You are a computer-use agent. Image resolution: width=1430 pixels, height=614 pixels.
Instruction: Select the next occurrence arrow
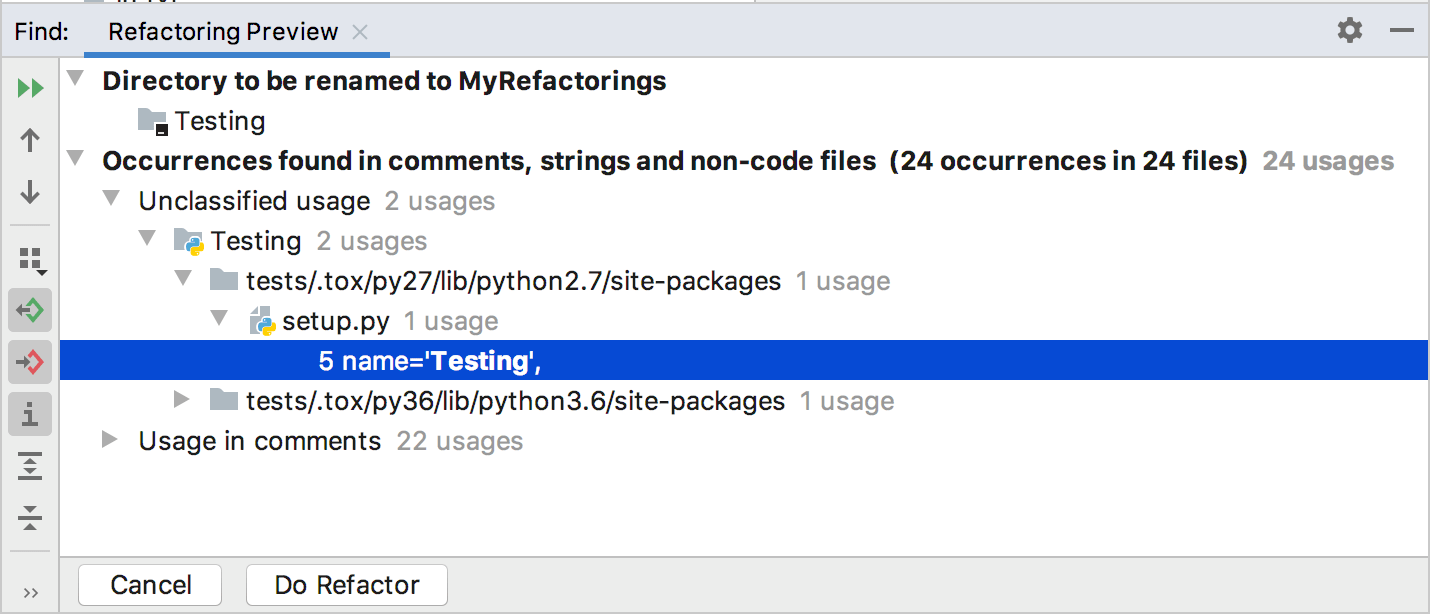click(x=29, y=192)
